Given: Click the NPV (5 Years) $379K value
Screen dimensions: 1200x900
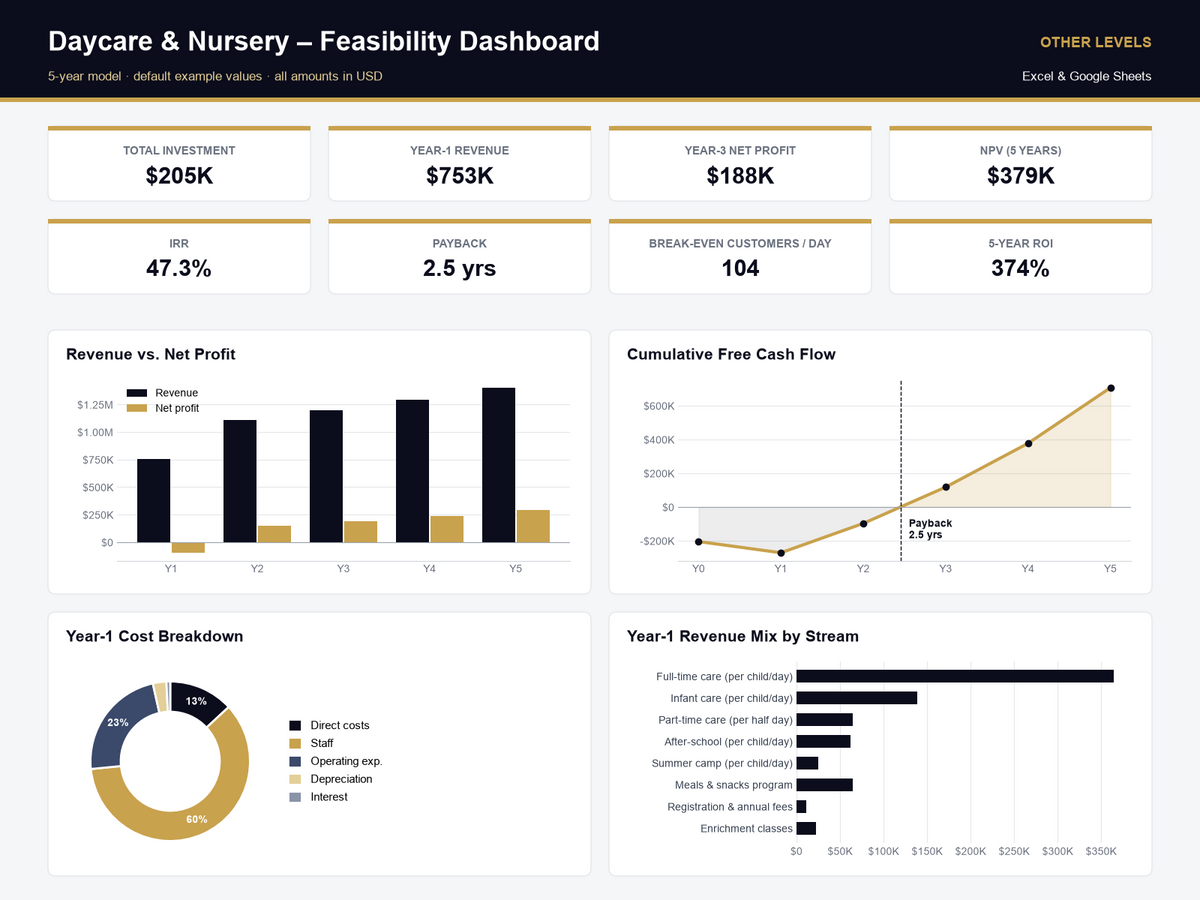Looking at the screenshot, I should [1020, 176].
